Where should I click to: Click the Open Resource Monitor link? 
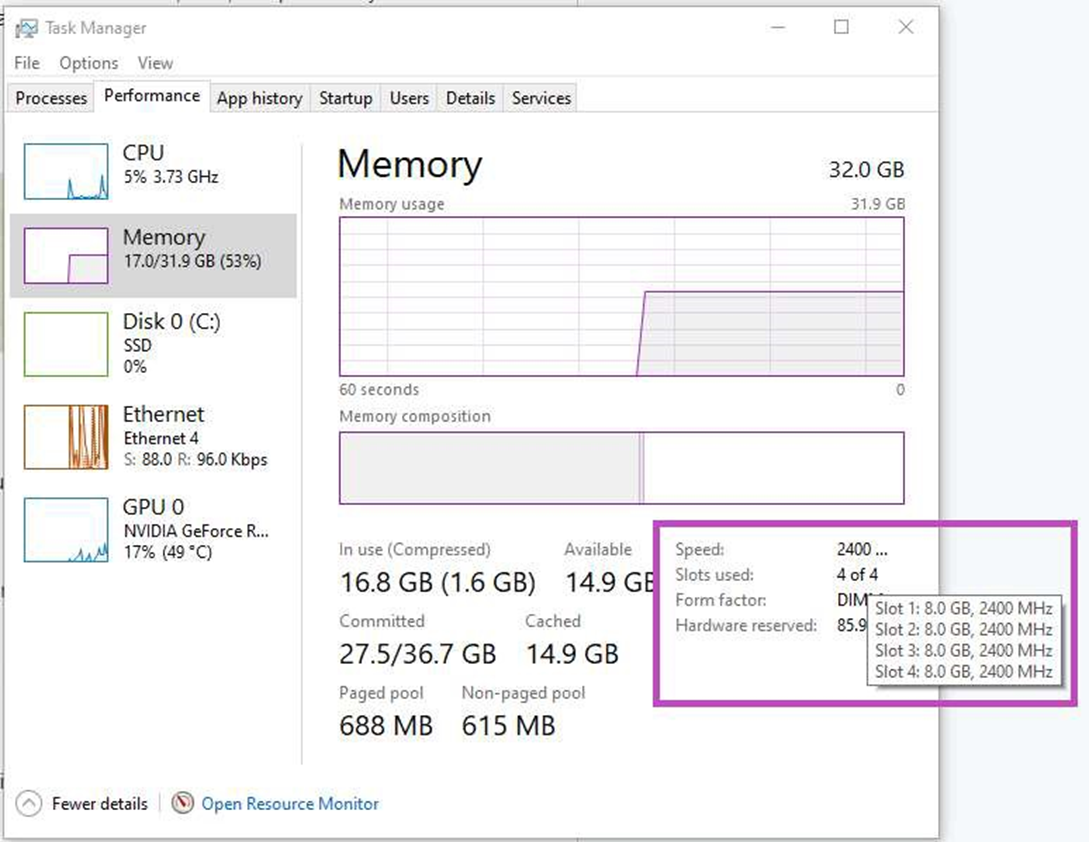[290, 803]
